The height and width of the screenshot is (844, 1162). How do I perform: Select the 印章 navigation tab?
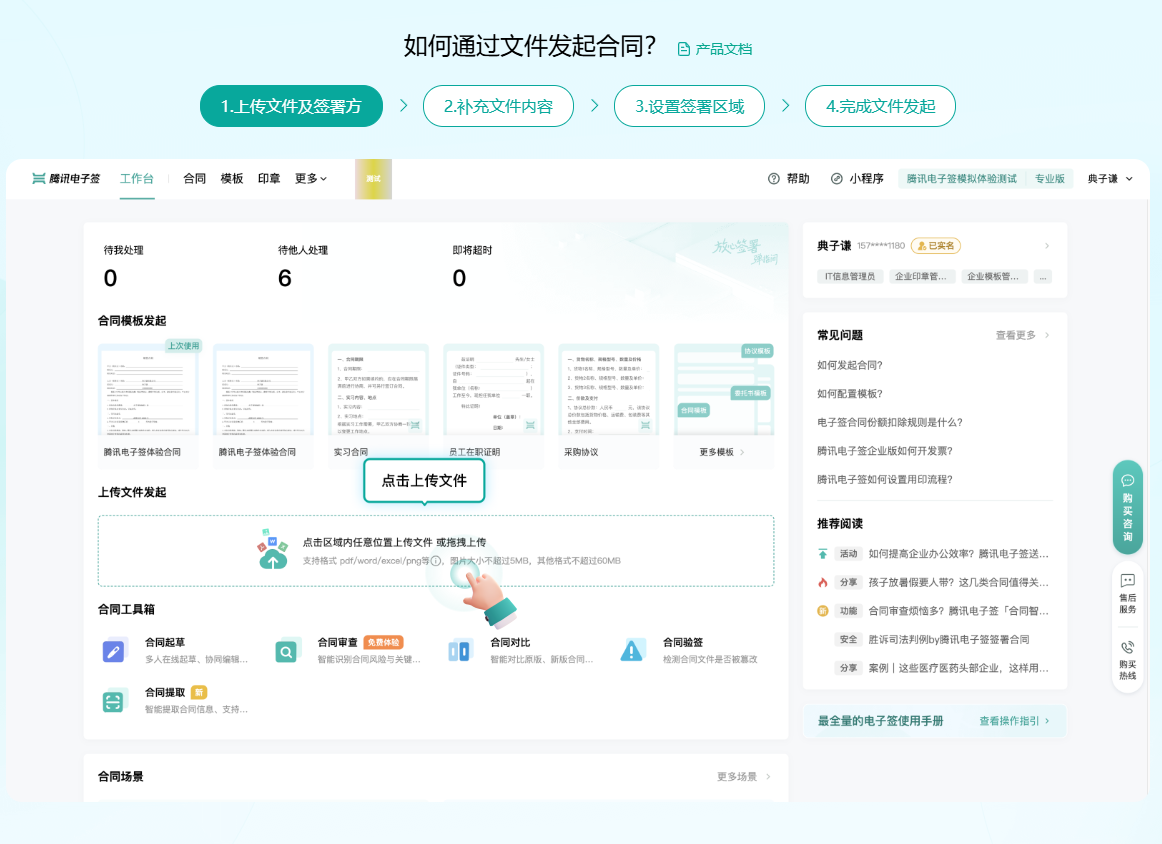(x=269, y=179)
